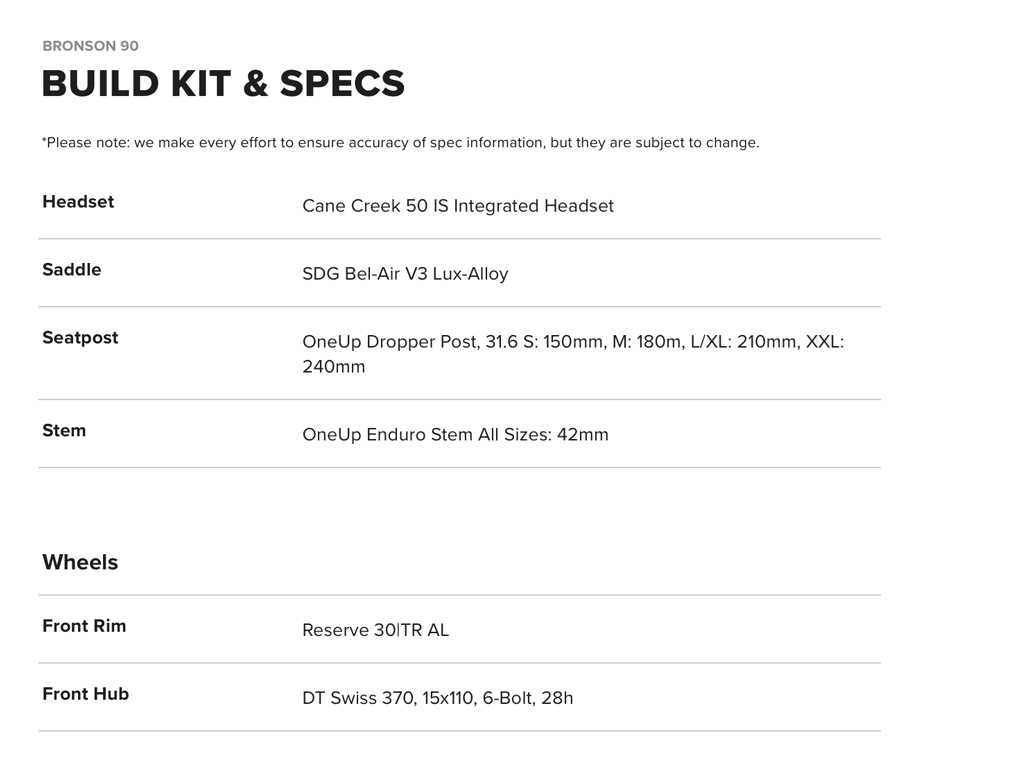Select the Stem row label
The width and height of the screenshot is (1024, 768).
pos(64,431)
